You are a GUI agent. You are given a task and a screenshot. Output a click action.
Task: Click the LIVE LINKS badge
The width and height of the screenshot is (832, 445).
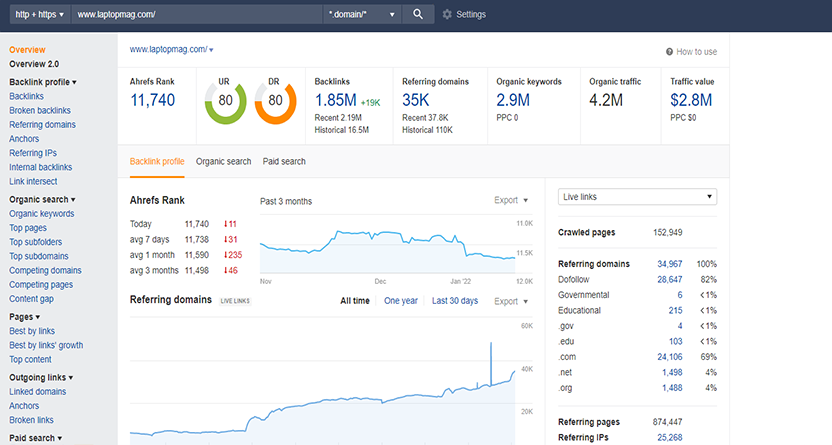click(235, 301)
